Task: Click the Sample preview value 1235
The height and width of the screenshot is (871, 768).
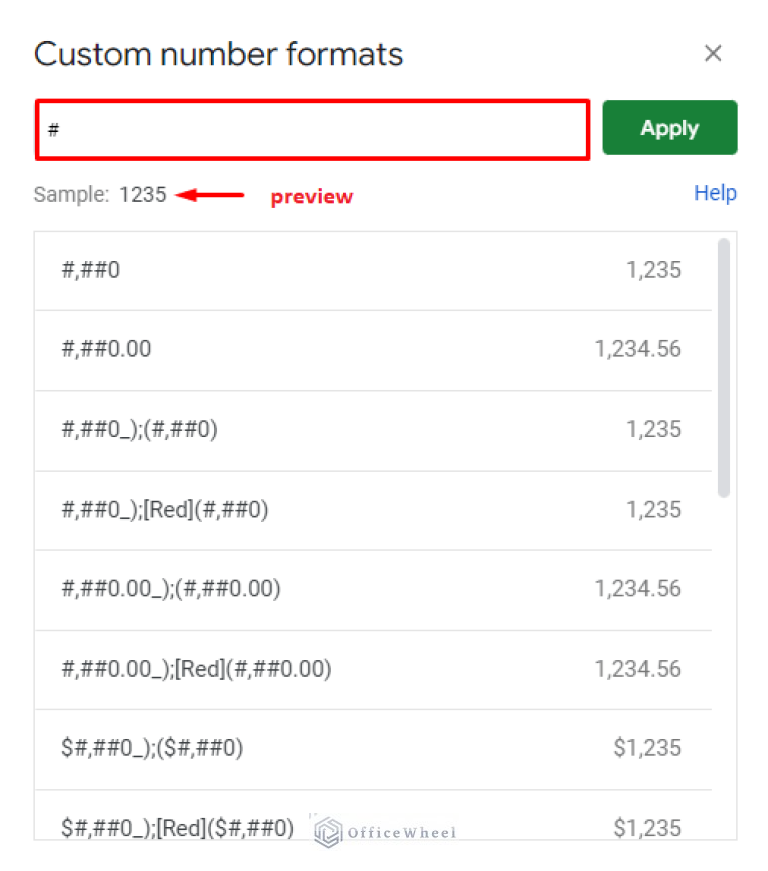Action: point(143,194)
